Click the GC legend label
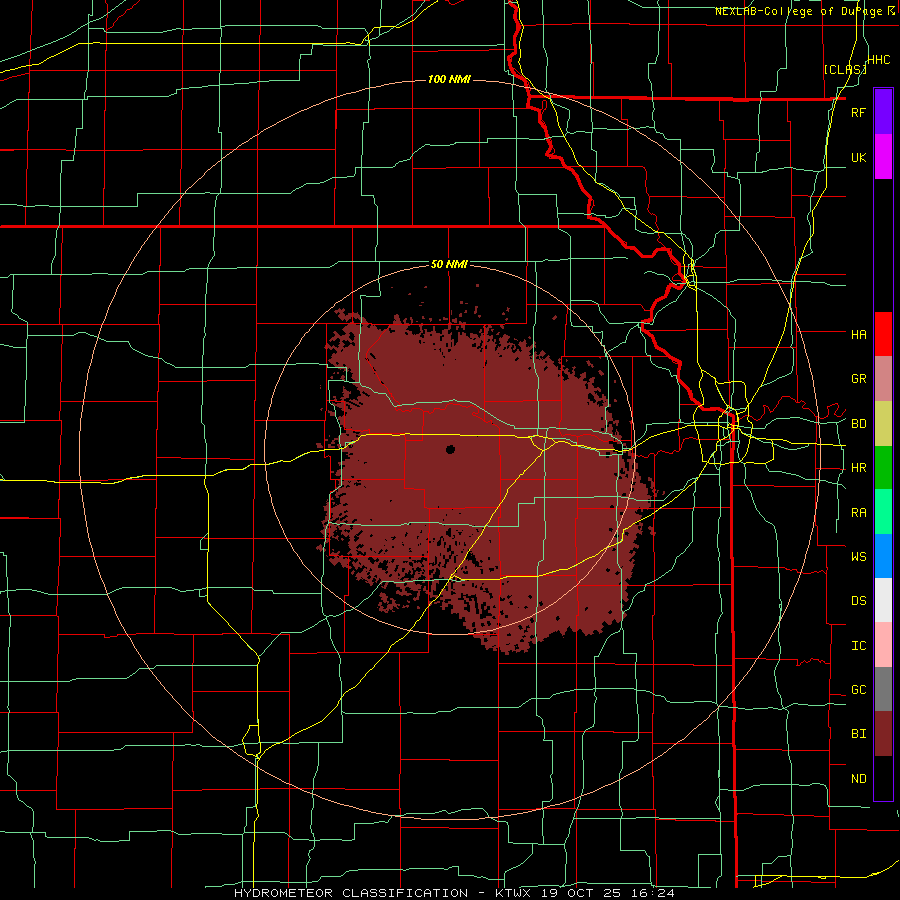 [x=858, y=690]
